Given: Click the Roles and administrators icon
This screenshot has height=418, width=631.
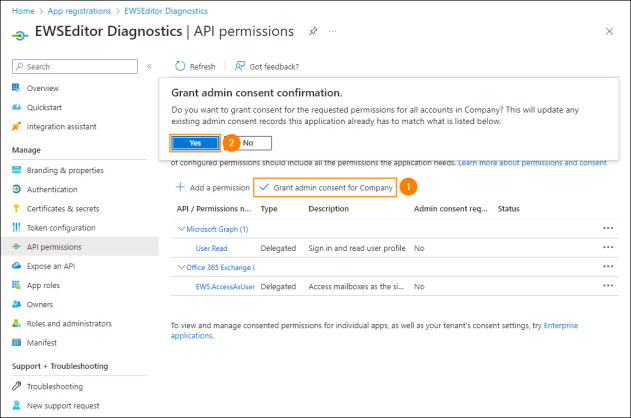Looking at the screenshot, I should pyautogui.click(x=16, y=323).
